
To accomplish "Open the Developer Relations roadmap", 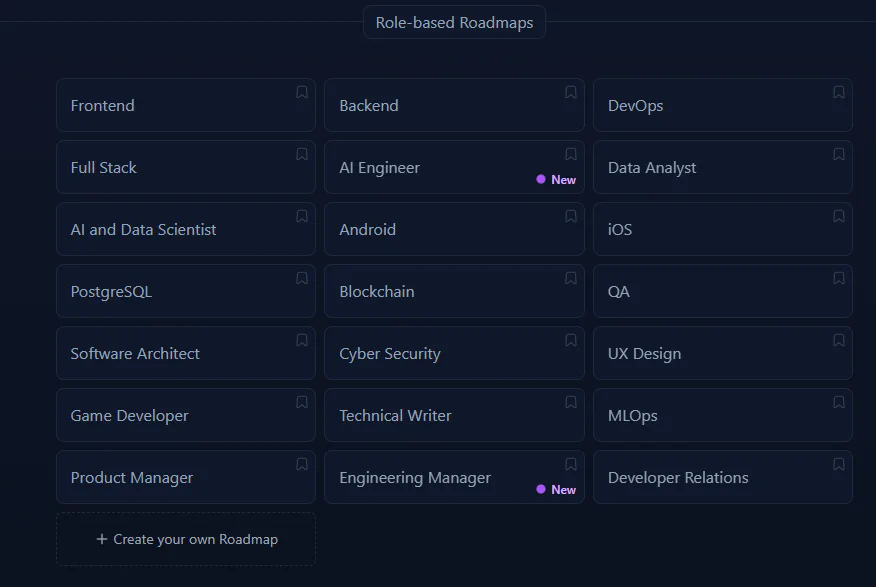I will [x=678, y=478].
